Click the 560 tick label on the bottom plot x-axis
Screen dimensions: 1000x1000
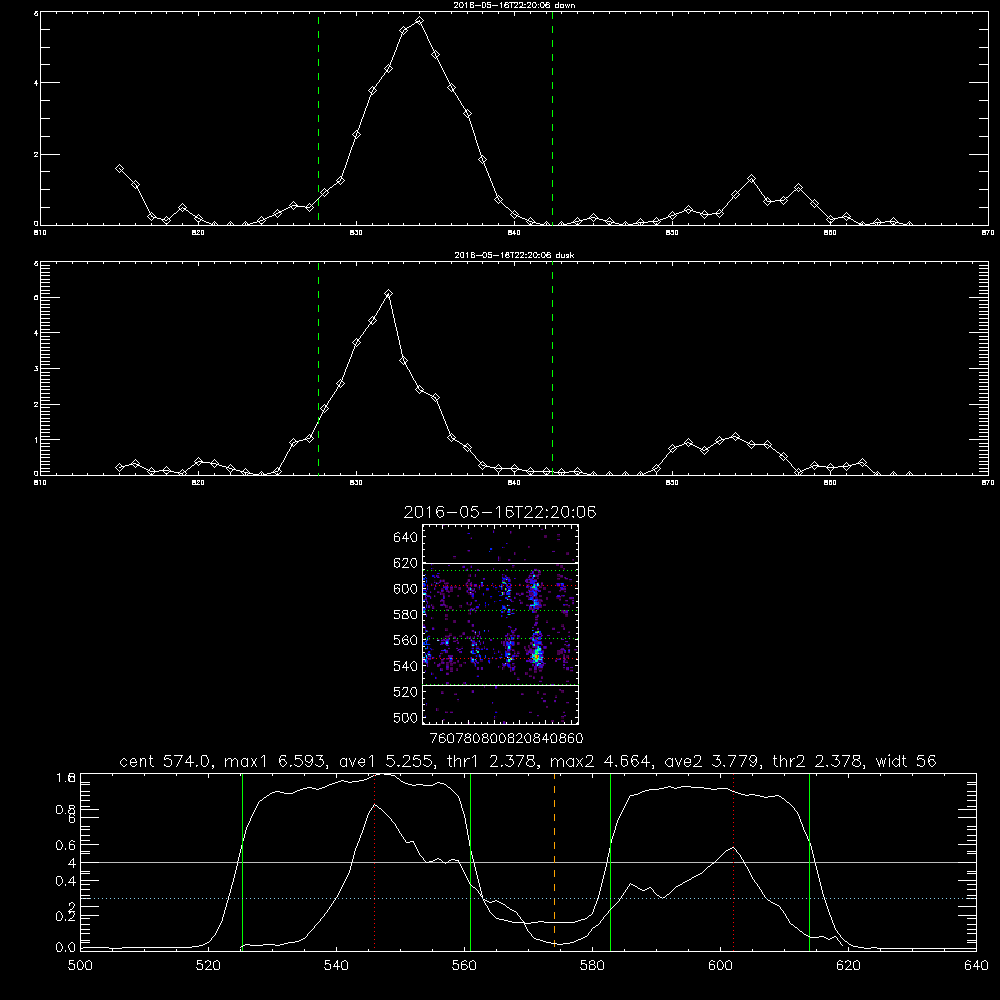464,966
